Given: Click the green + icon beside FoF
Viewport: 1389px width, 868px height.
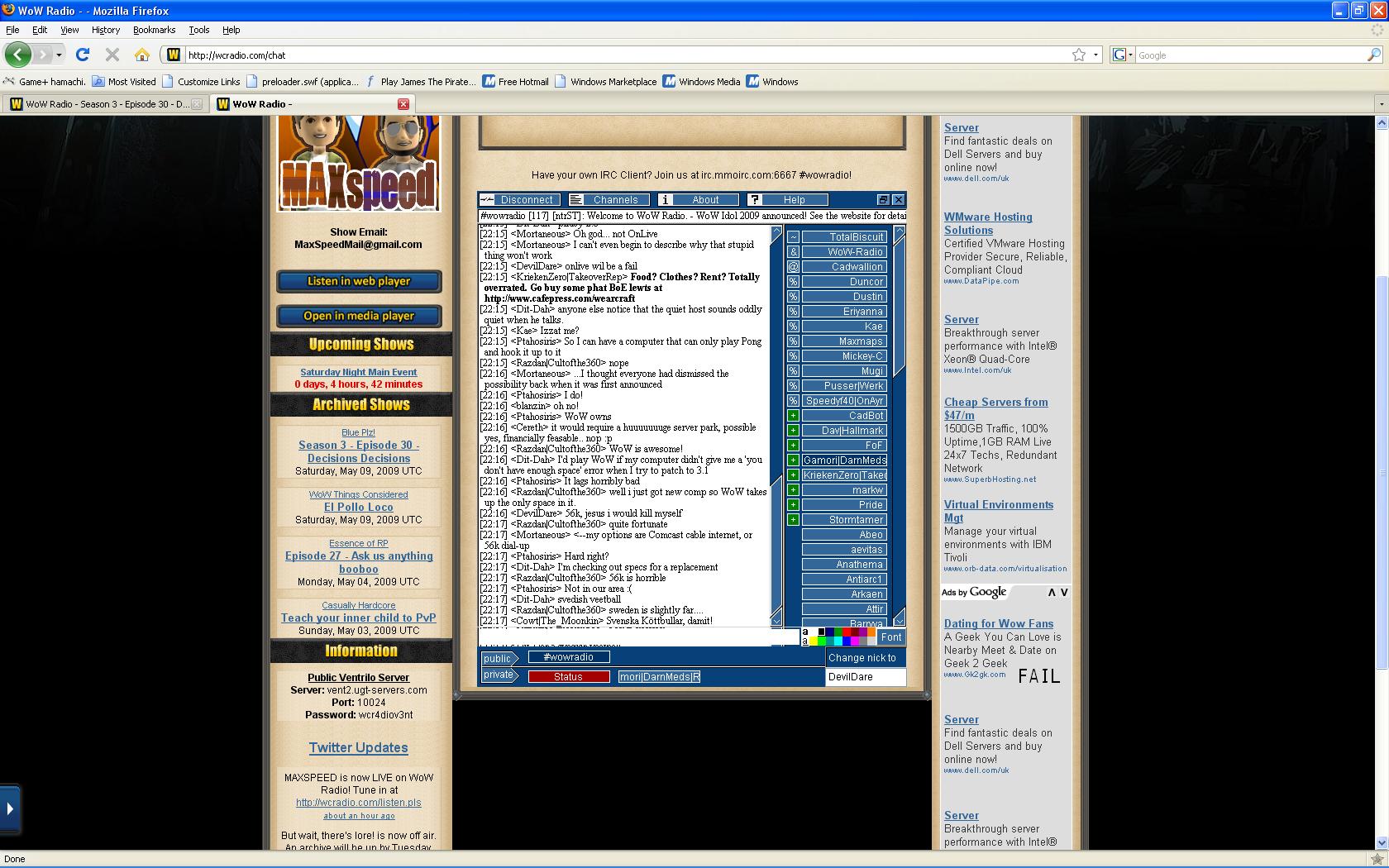Looking at the screenshot, I should 793,446.
